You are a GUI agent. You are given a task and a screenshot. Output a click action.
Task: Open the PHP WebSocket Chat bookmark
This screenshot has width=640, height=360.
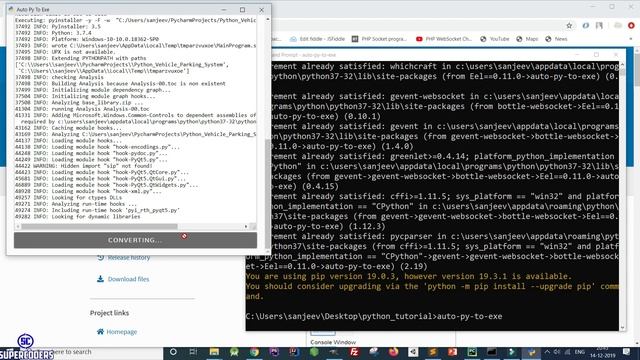pos(444,39)
